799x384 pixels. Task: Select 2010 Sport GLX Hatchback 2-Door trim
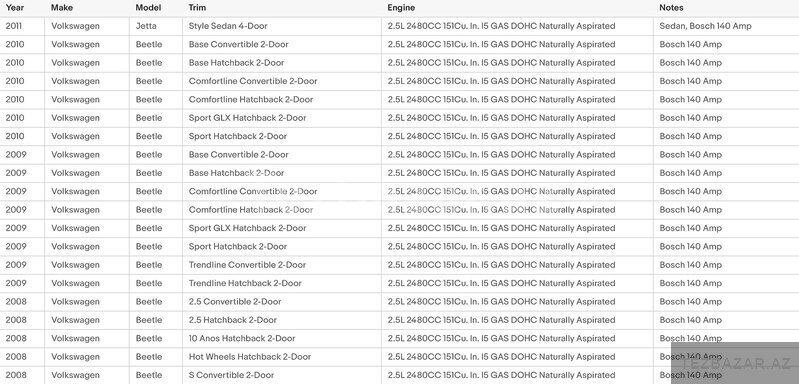[248, 118]
